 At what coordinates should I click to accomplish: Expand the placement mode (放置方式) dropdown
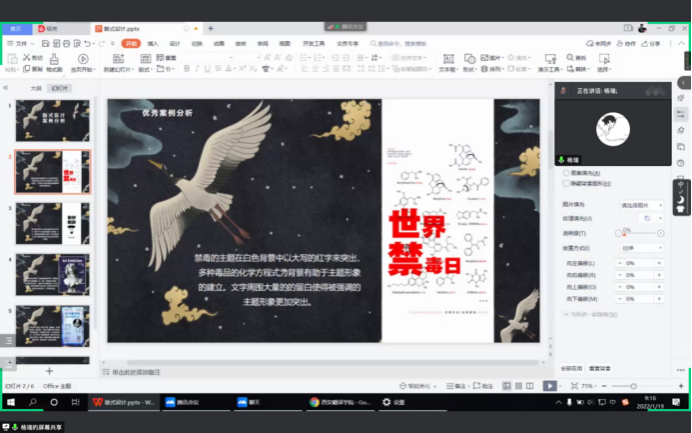[x=640, y=247]
